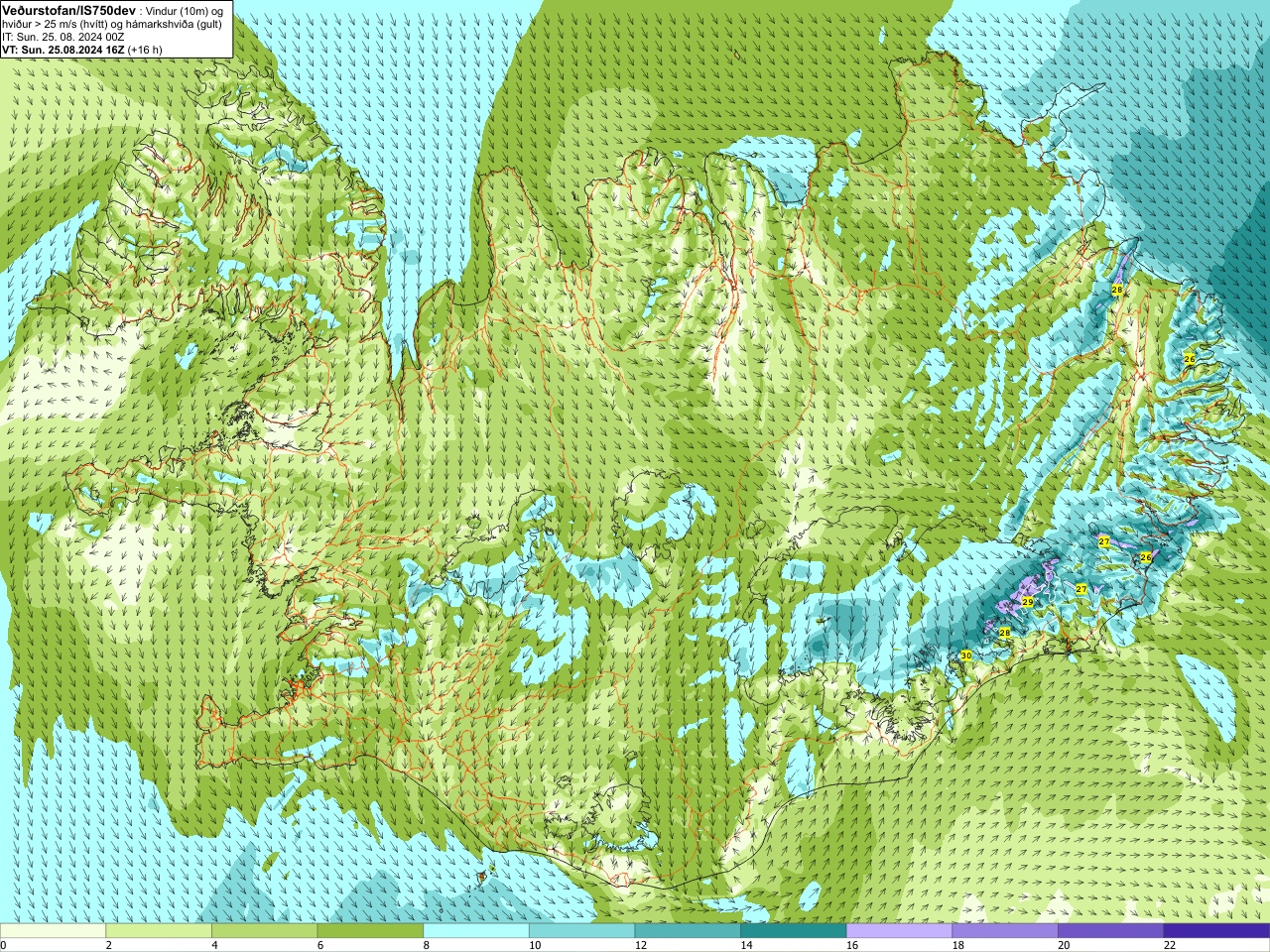Select the 'IT: Sun. 25. 08. 2024 00Z' line
Screen dimensions: 1270x952
pos(63,37)
